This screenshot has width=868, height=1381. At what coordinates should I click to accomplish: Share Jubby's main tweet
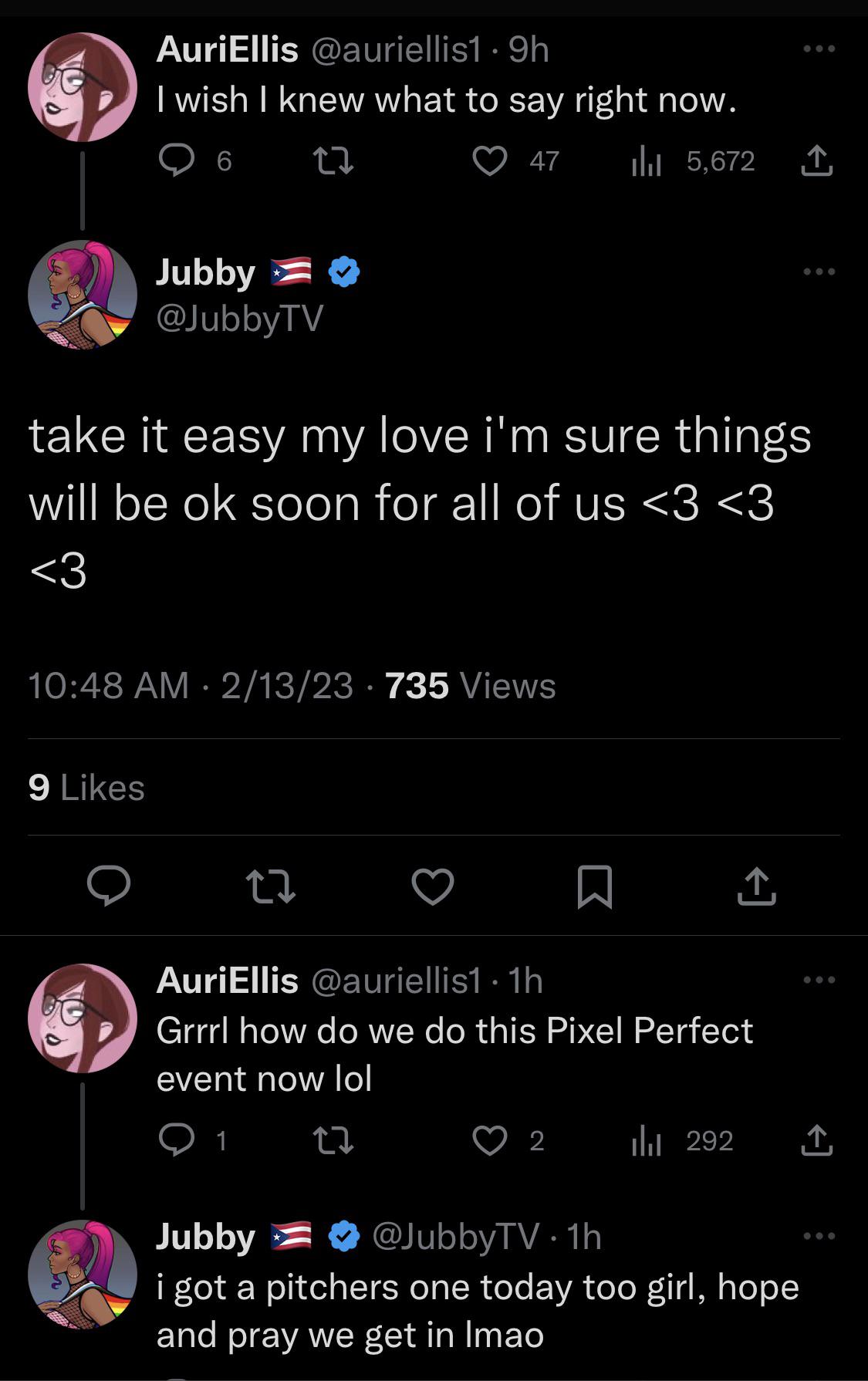756,886
